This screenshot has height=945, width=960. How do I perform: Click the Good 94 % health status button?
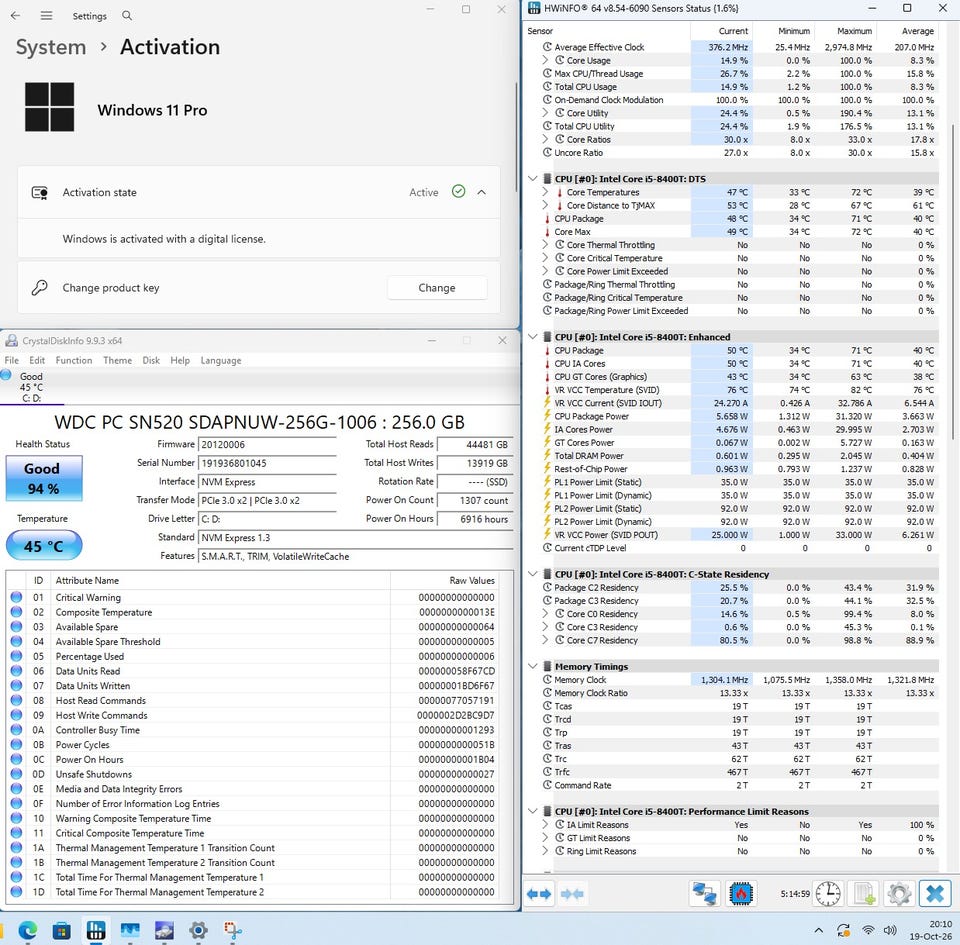pyautogui.click(x=44, y=479)
